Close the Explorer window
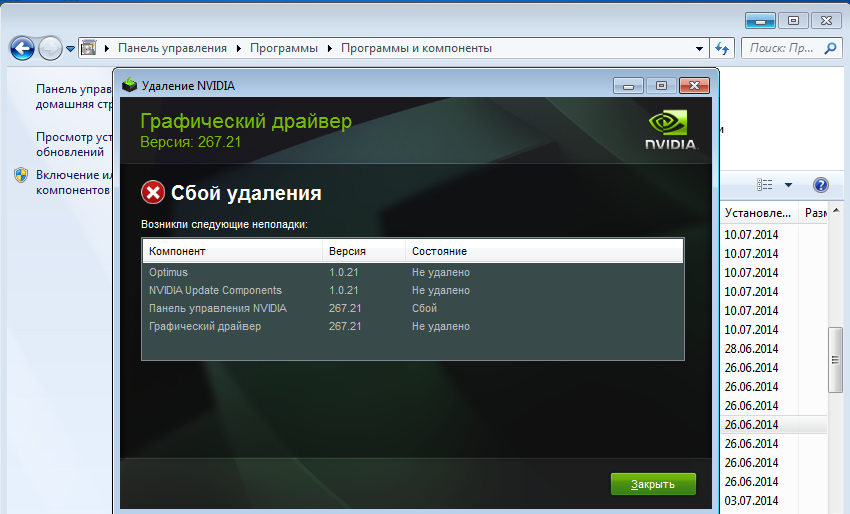Screen dimensions: 850x514 click(826, 21)
